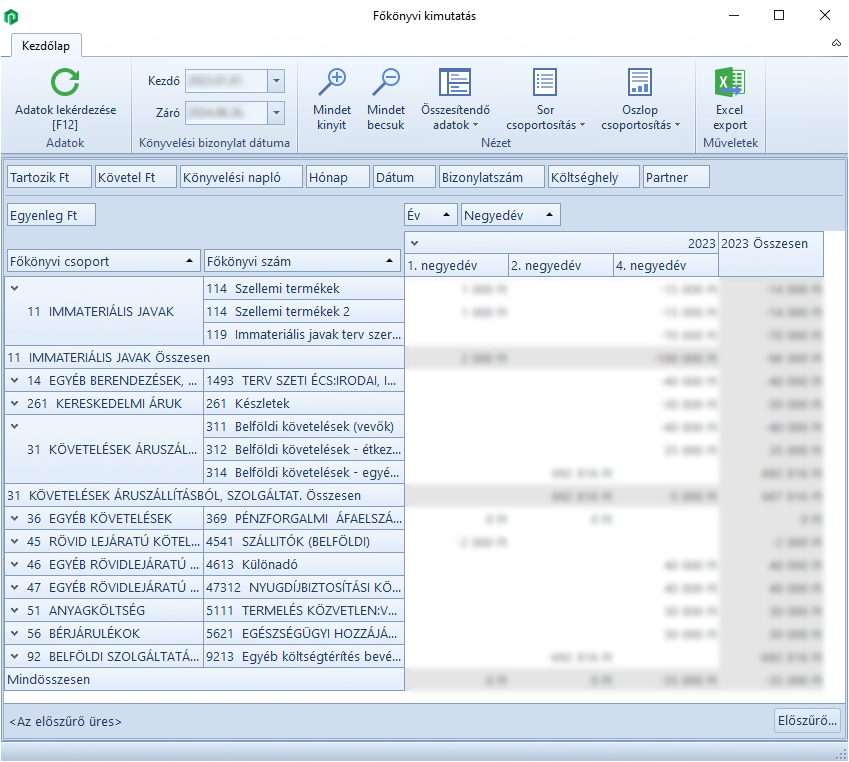Sort by Főkönyvi csoport header
849x762 pixels.
(x=102, y=261)
